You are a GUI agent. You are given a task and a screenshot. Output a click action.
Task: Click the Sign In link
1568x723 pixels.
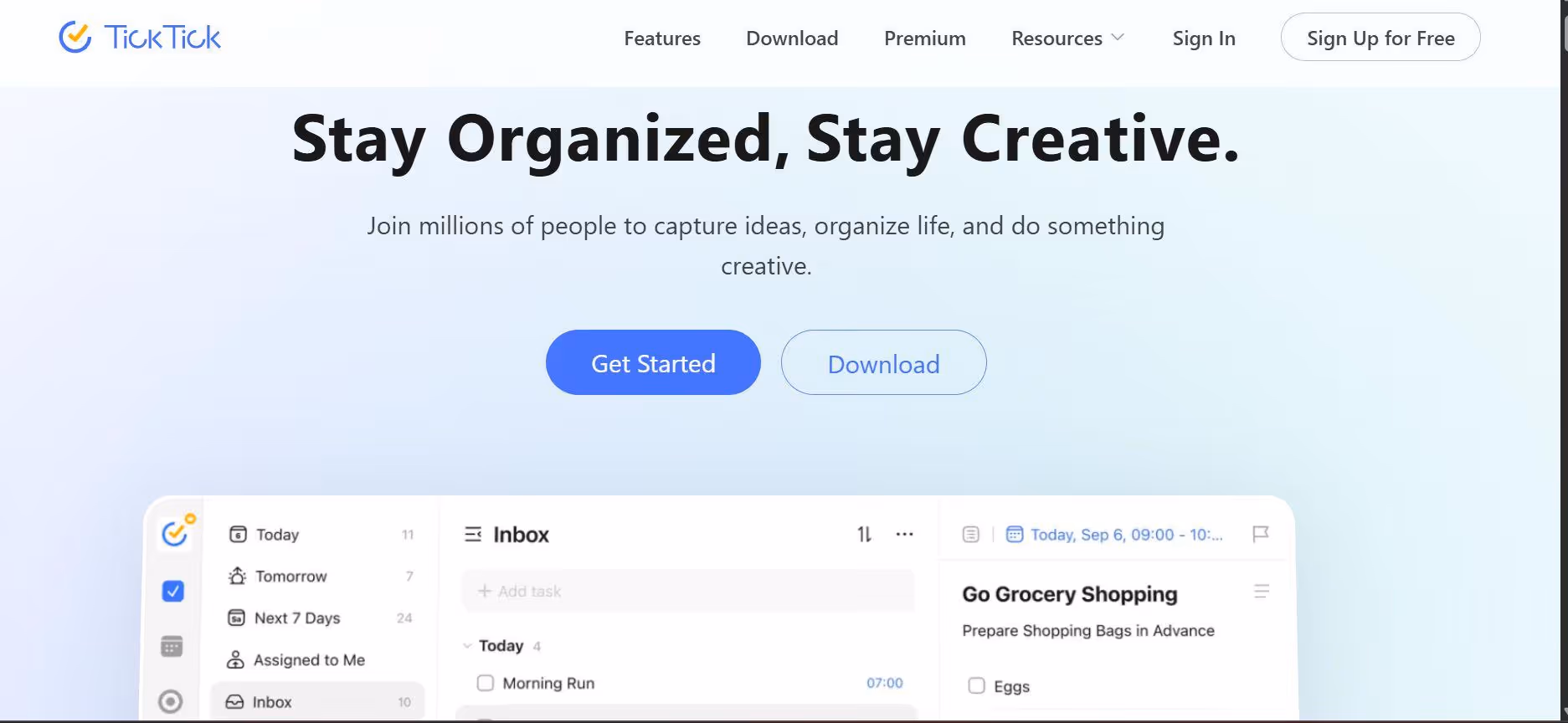click(x=1204, y=38)
